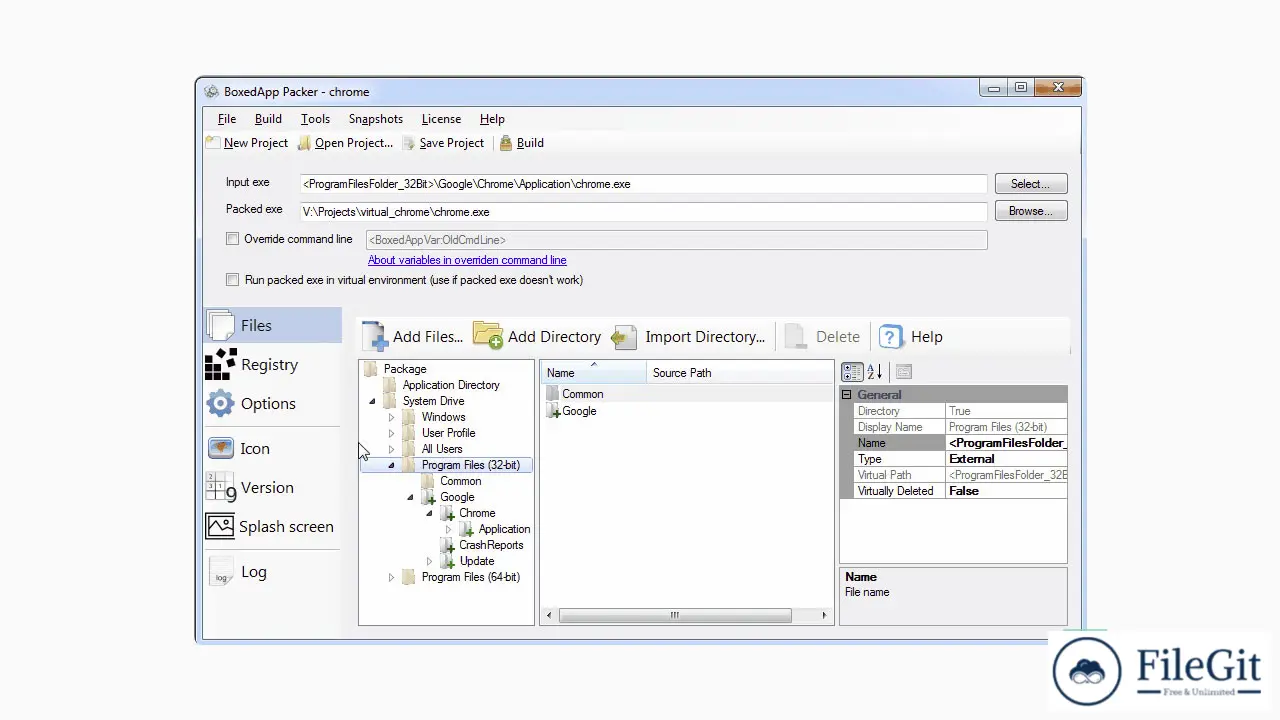
Task: Select the Virtually Deleted property row
Action: pos(961,491)
